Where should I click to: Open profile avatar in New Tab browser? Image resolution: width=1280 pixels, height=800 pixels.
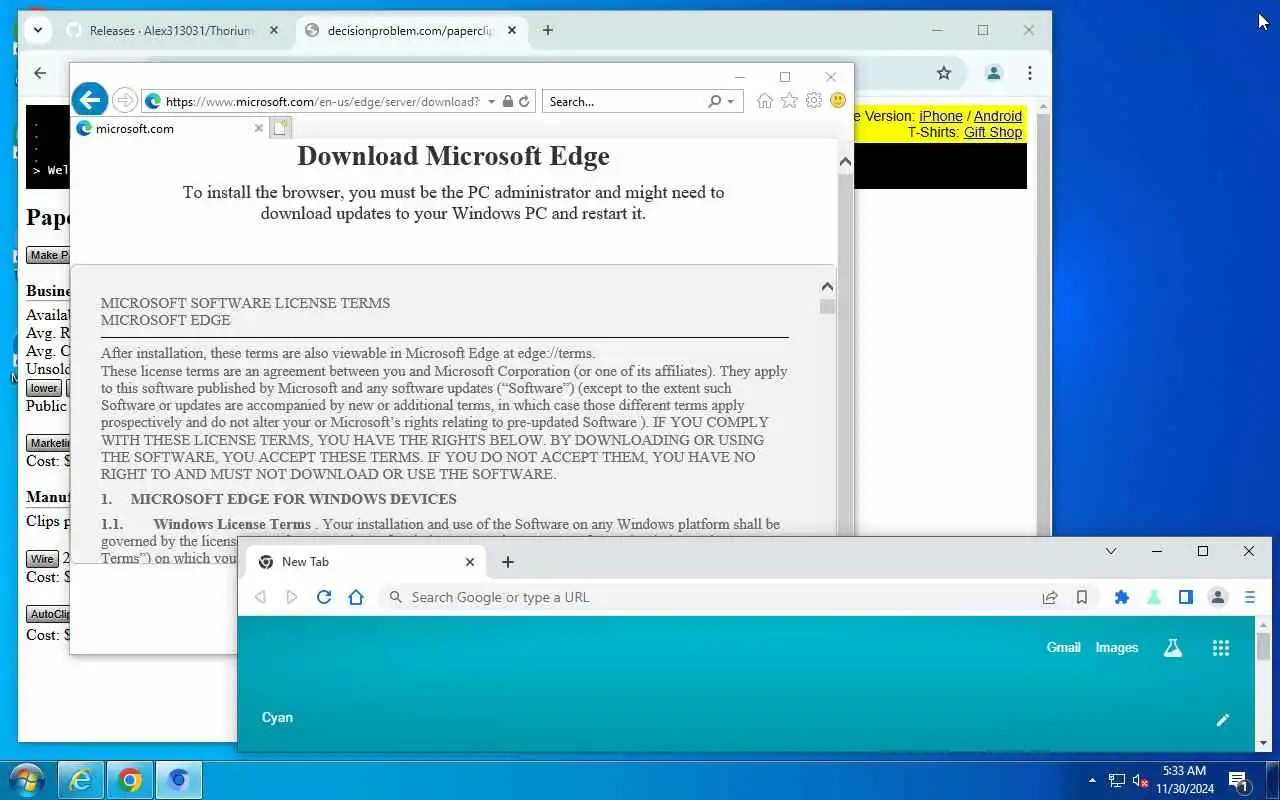[x=1218, y=597]
